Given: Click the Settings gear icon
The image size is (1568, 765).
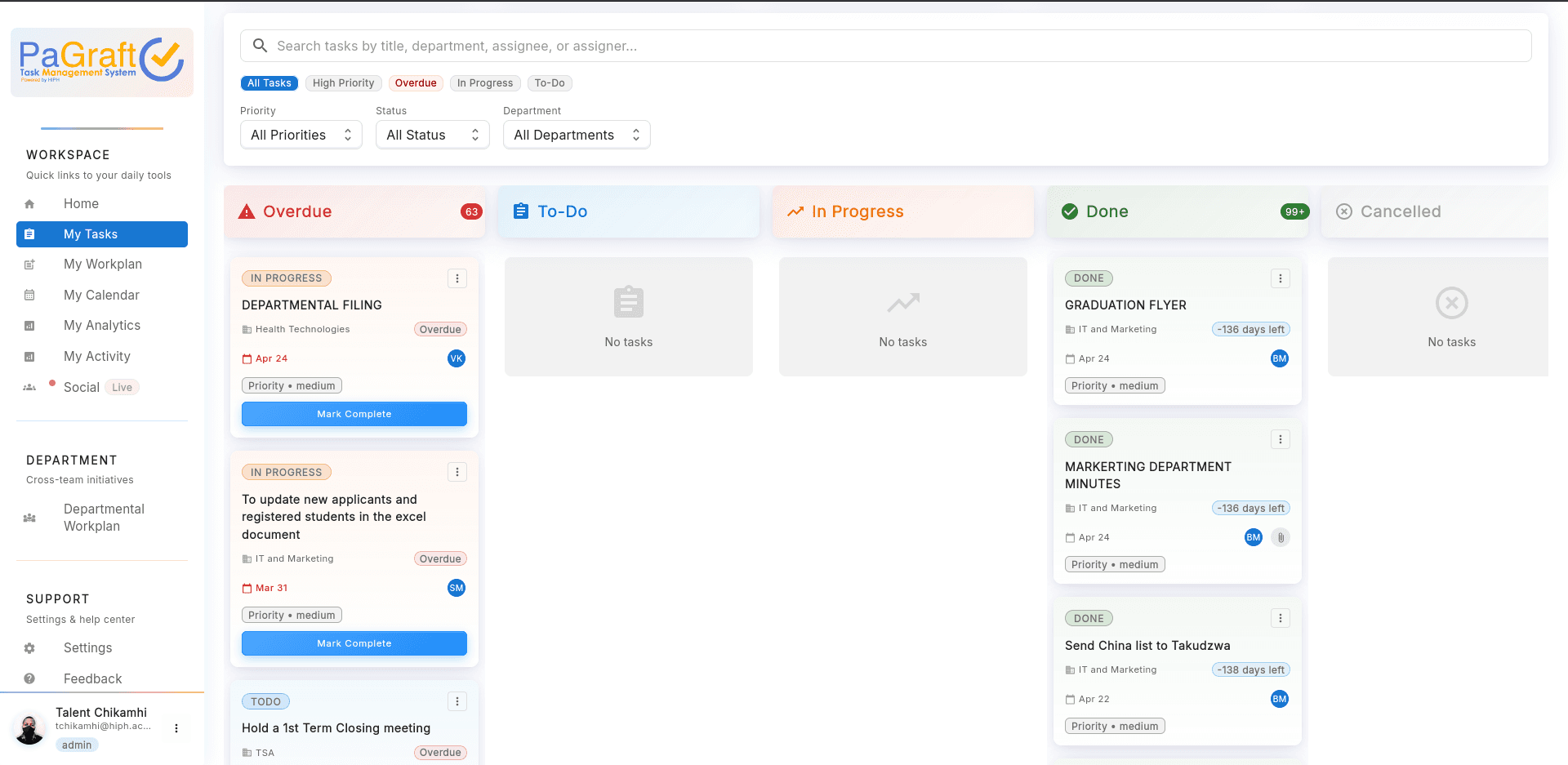Looking at the screenshot, I should coord(29,648).
